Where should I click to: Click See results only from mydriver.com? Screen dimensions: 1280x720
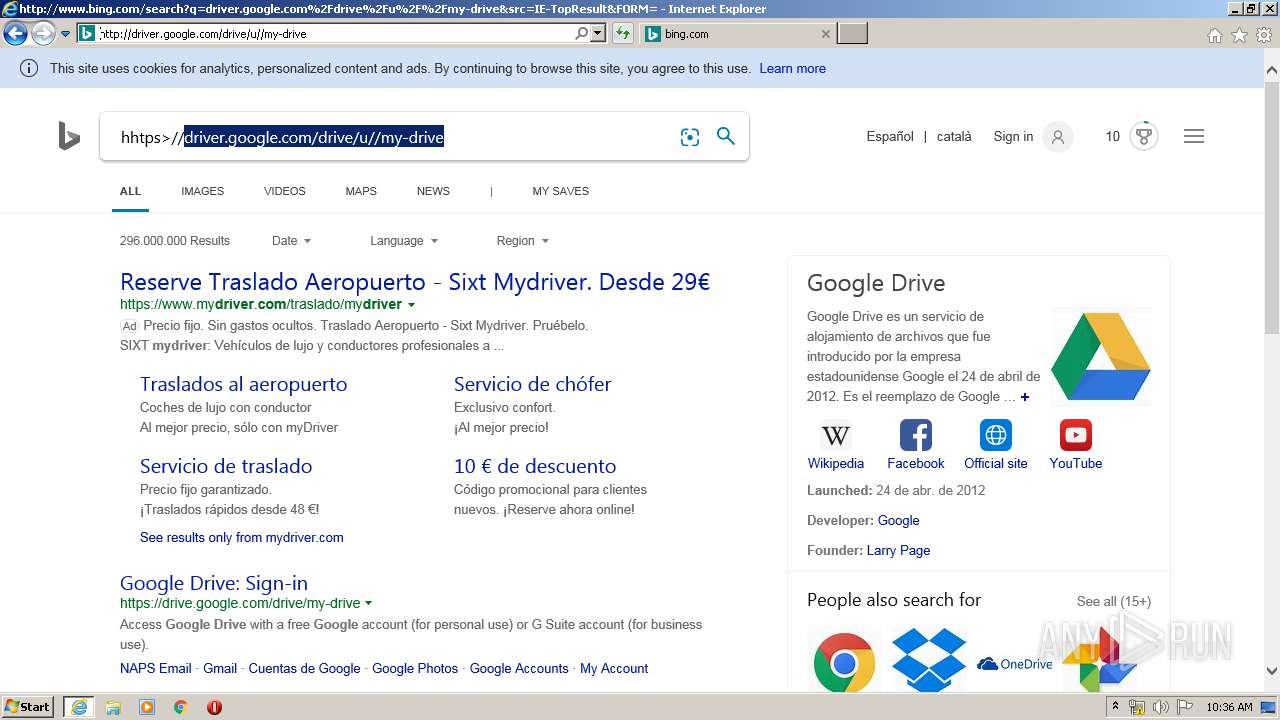242,537
